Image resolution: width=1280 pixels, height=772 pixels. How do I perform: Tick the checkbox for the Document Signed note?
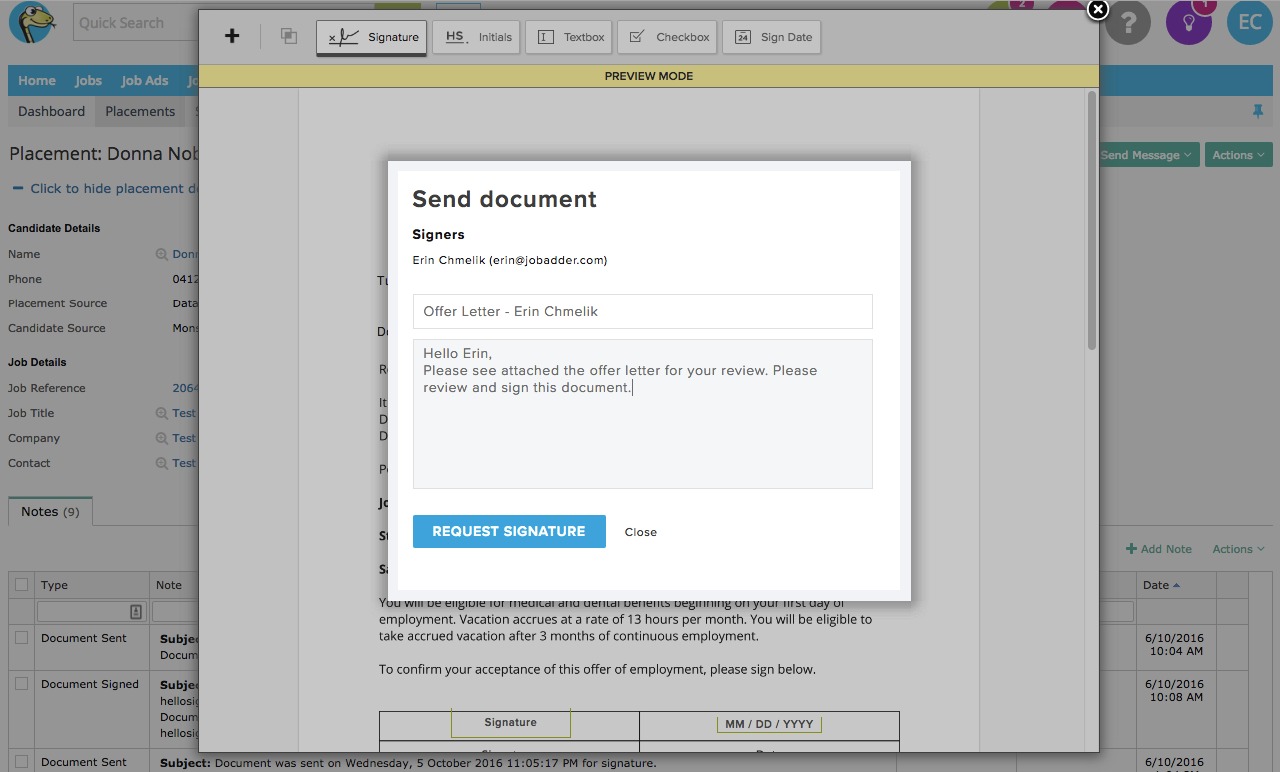point(22,683)
